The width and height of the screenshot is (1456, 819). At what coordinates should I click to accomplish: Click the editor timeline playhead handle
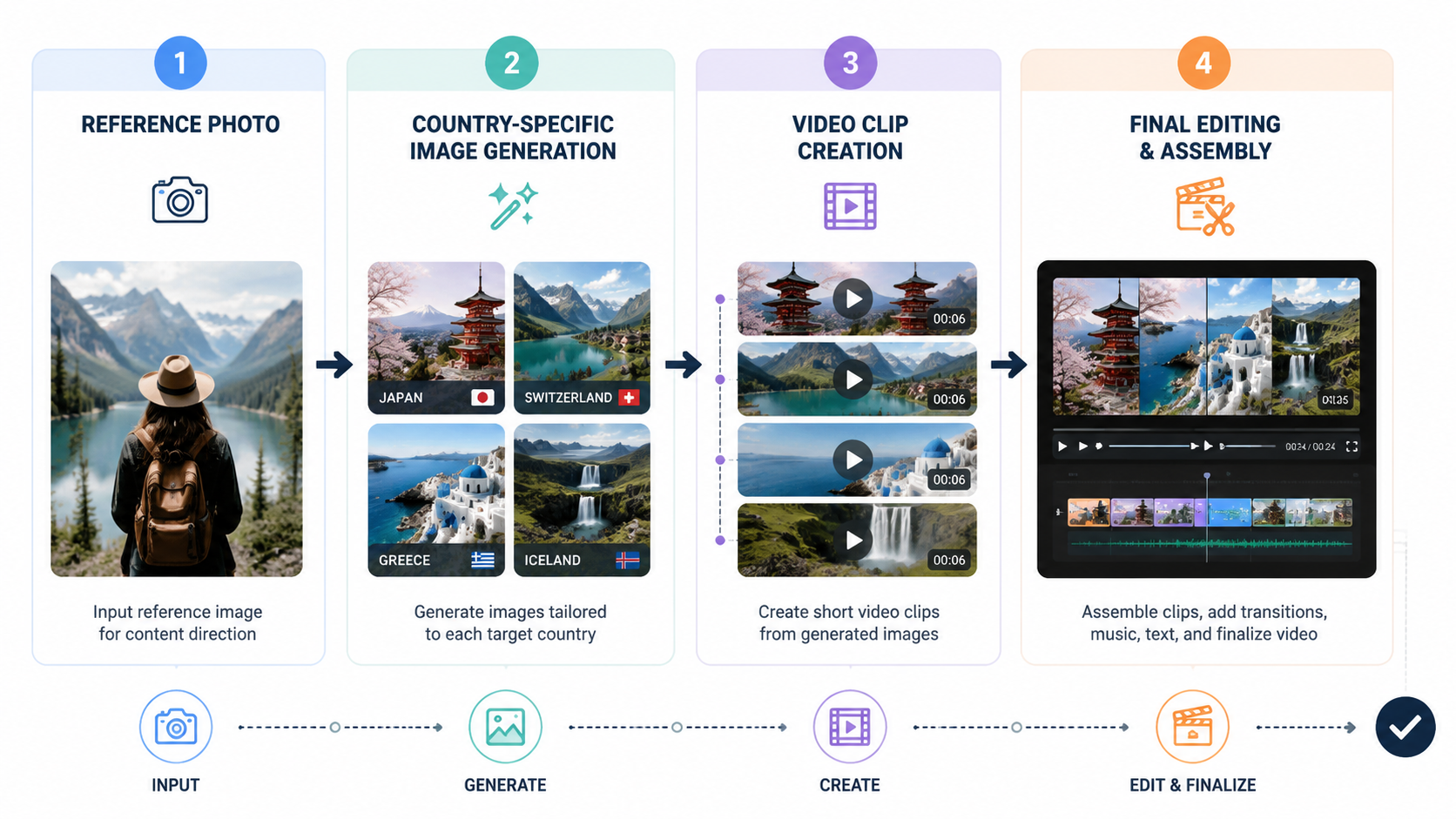click(x=1207, y=476)
